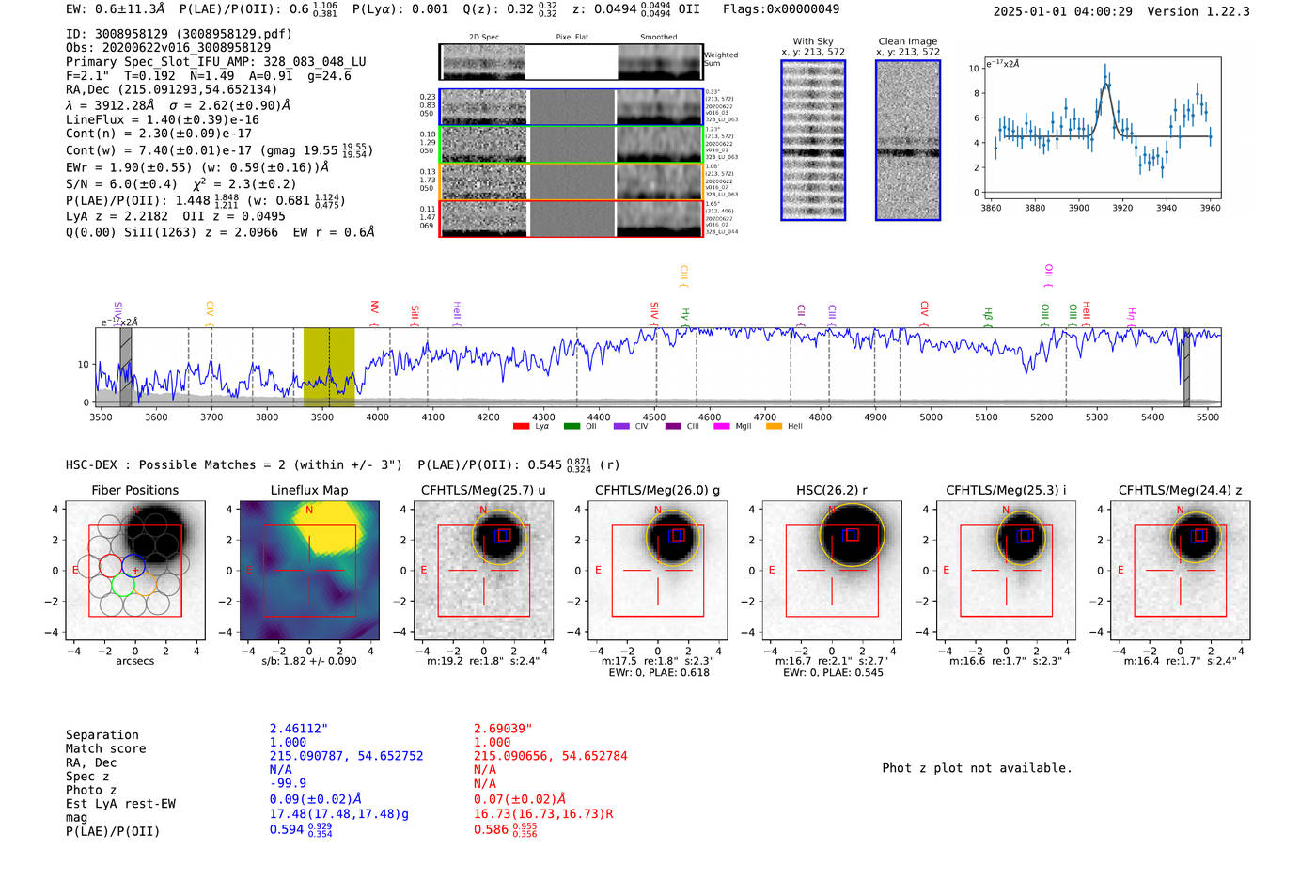Image resolution: width=1316 pixels, height=896 pixels.
Task: Click the With Sky 2D image
Action: point(813,140)
